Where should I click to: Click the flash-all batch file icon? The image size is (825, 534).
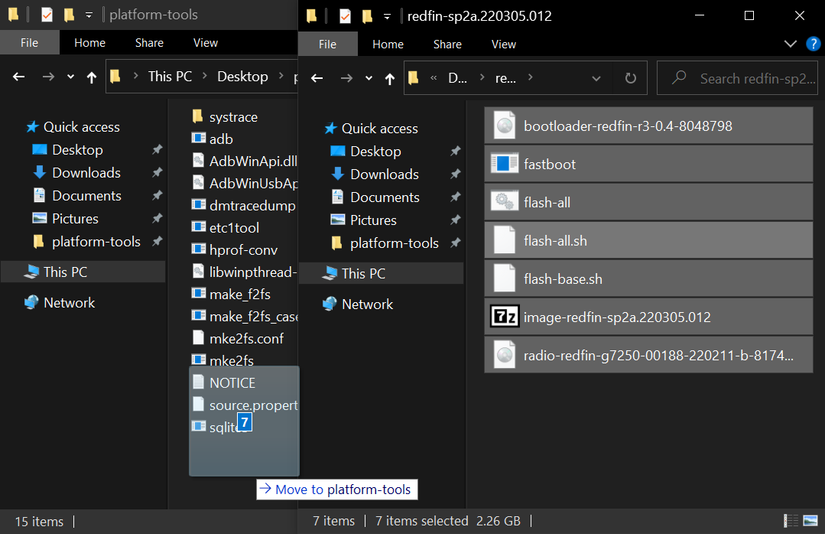[x=503, y=202]
